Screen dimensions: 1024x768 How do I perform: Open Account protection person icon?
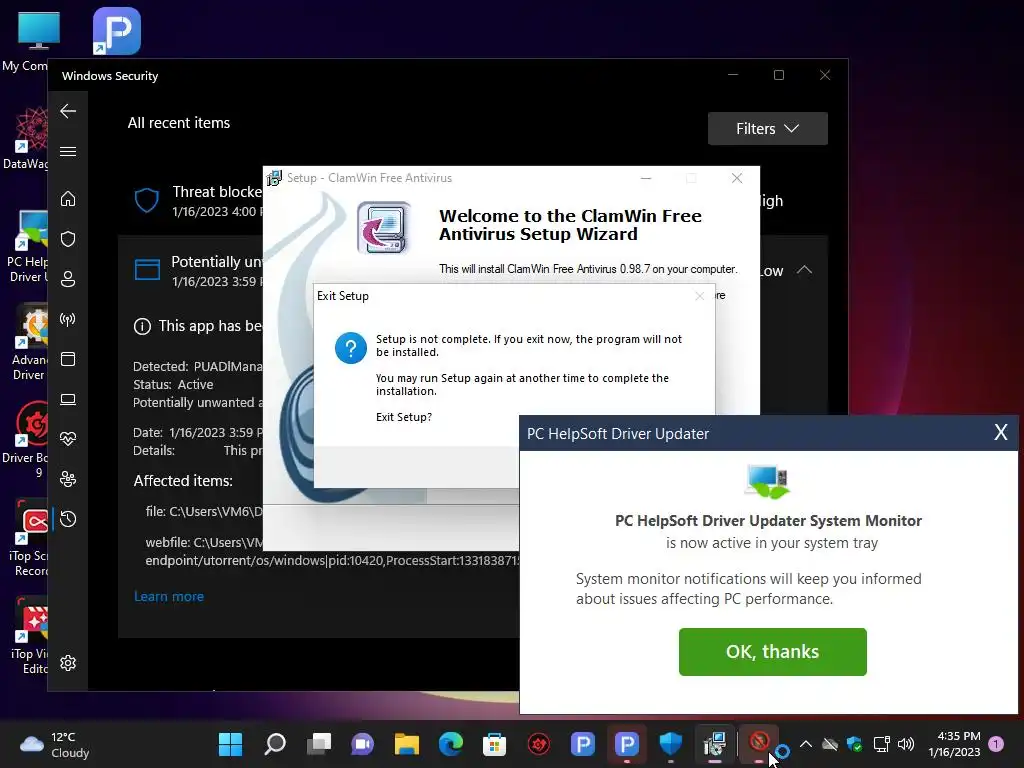point(68,279)
